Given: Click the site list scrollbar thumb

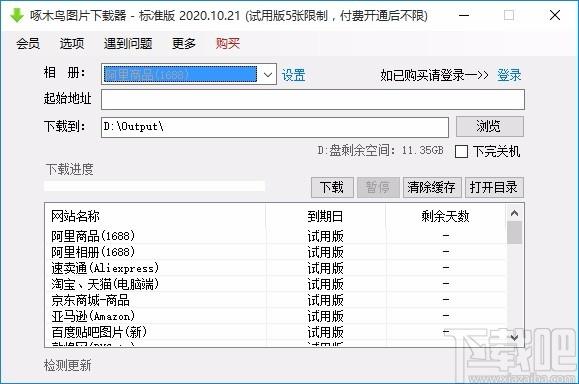Looking at the screenshot, I should [x=514, y=233].
